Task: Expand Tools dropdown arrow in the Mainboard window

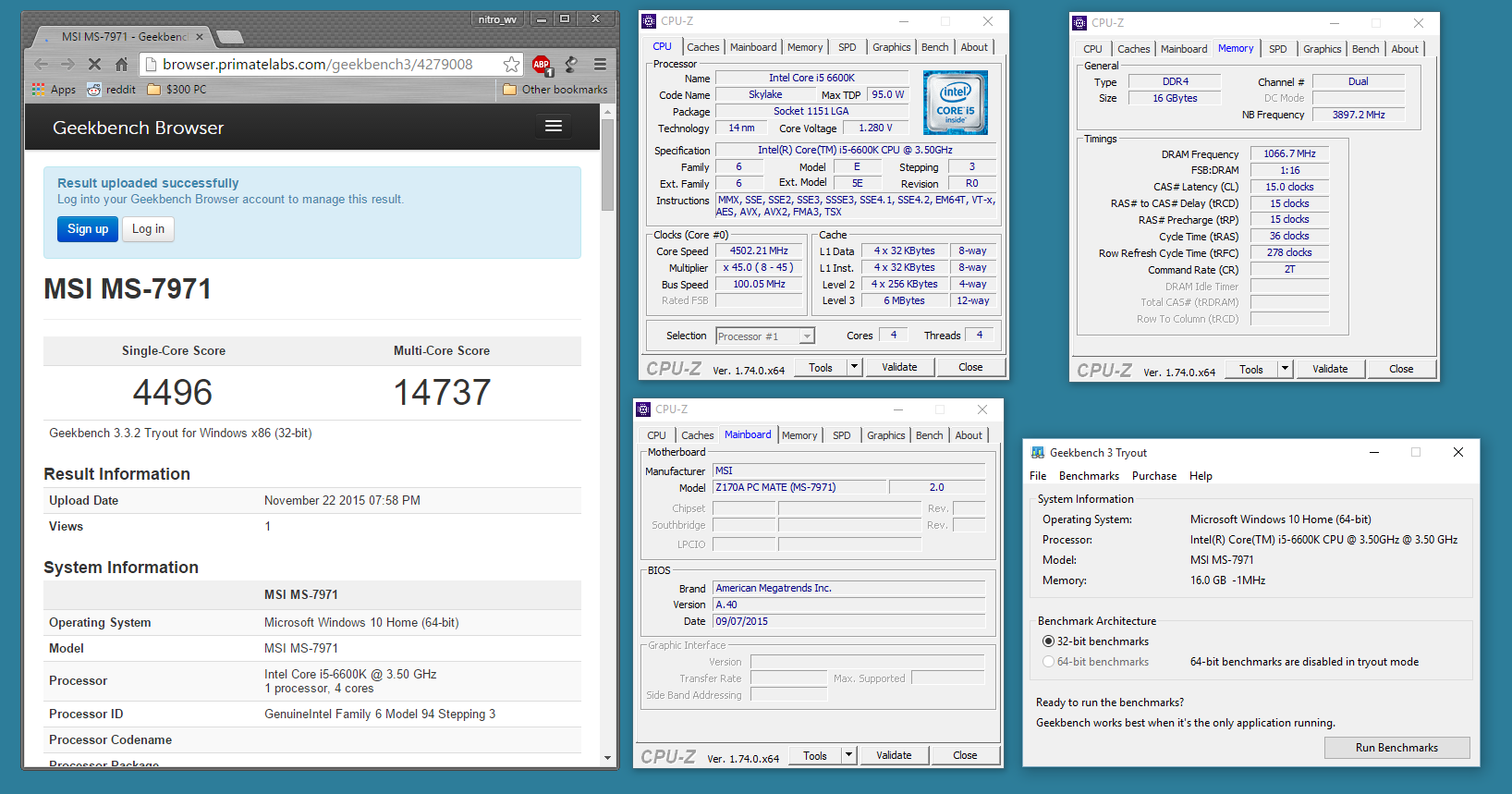Action: click(x=848, y=755)
